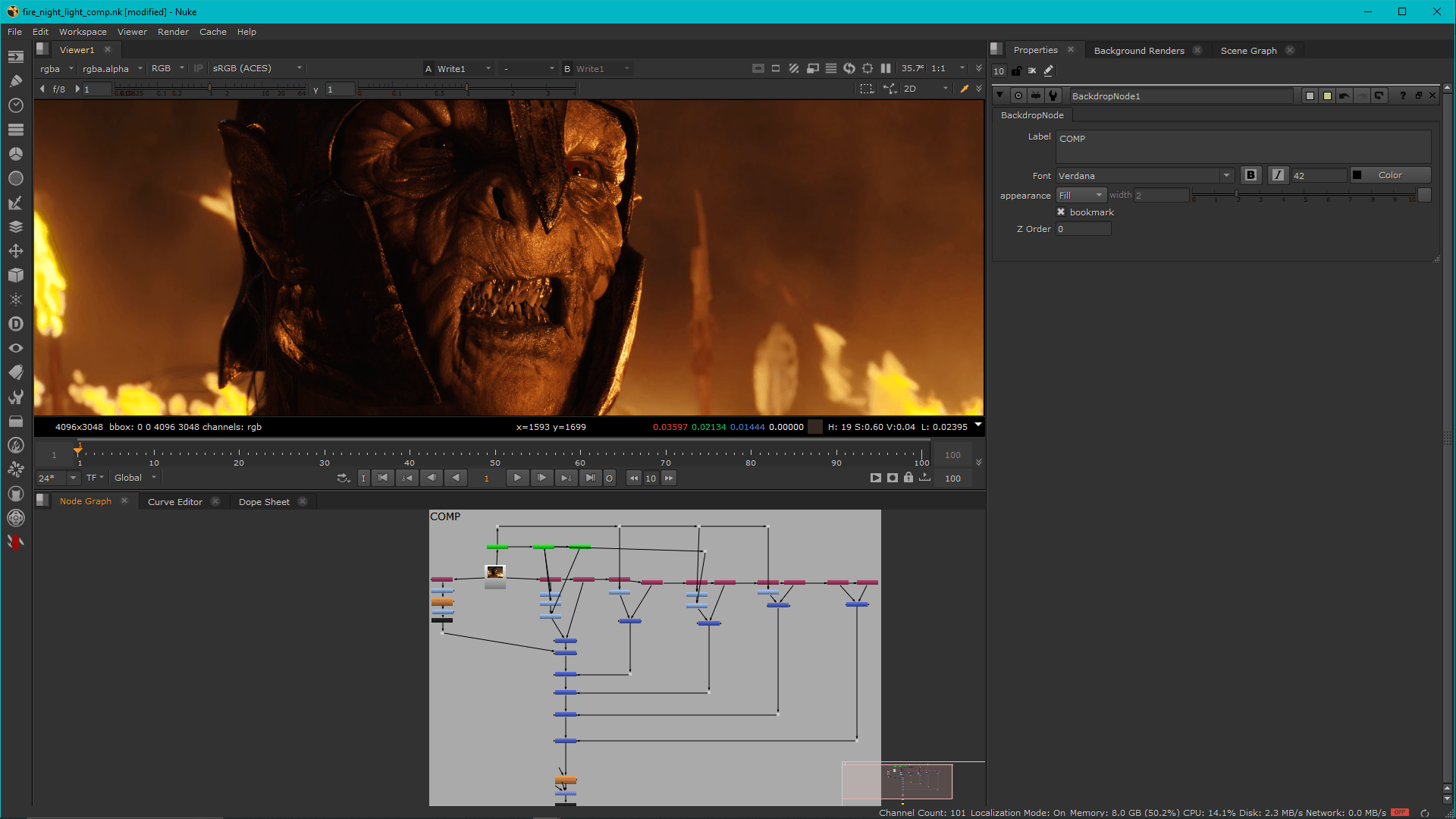Open the Filter nodes toolbar menu

click(x=16, y=178)
